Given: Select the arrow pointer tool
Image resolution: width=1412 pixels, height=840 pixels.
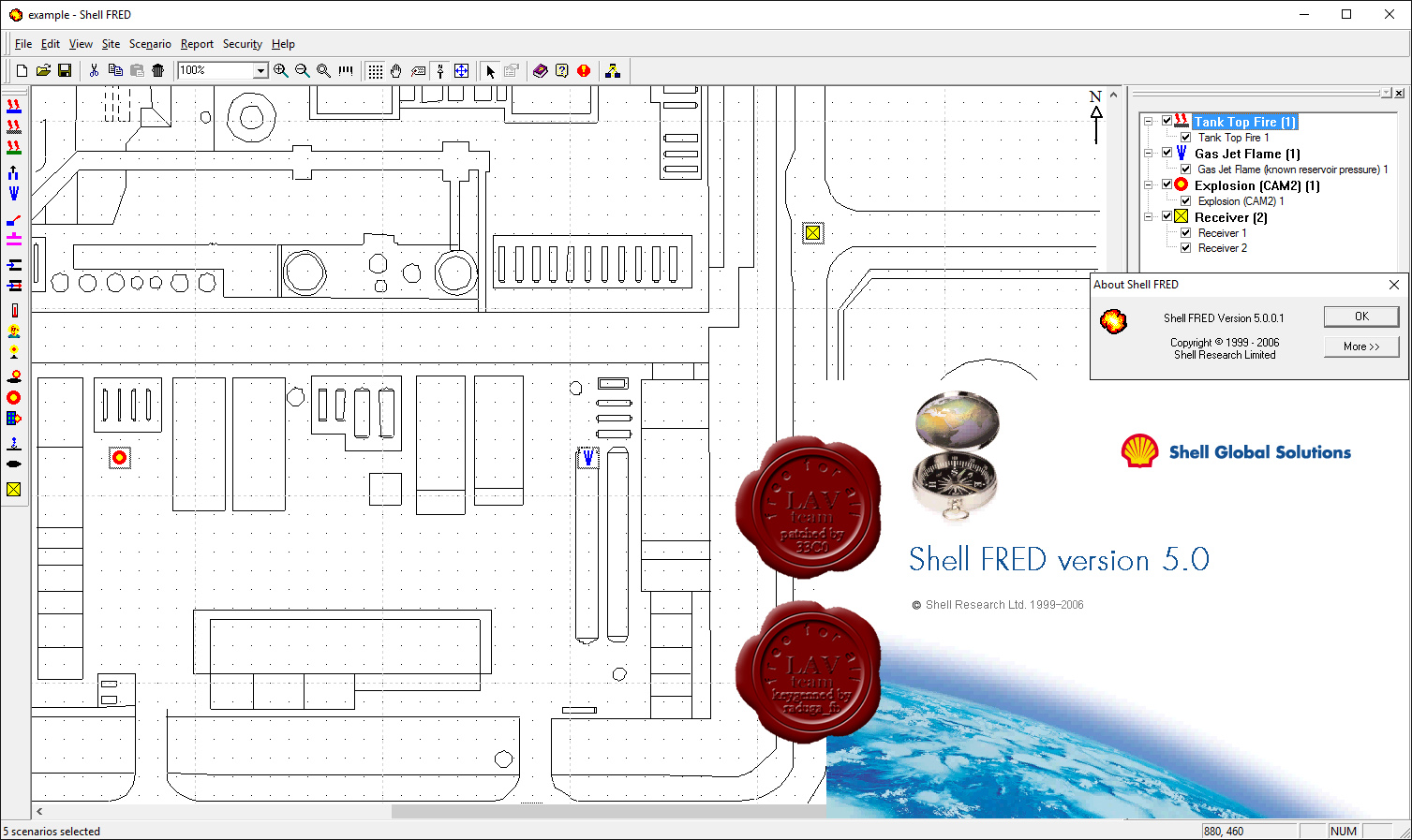Looking at the screenshot, I should (x=490, y=71).
